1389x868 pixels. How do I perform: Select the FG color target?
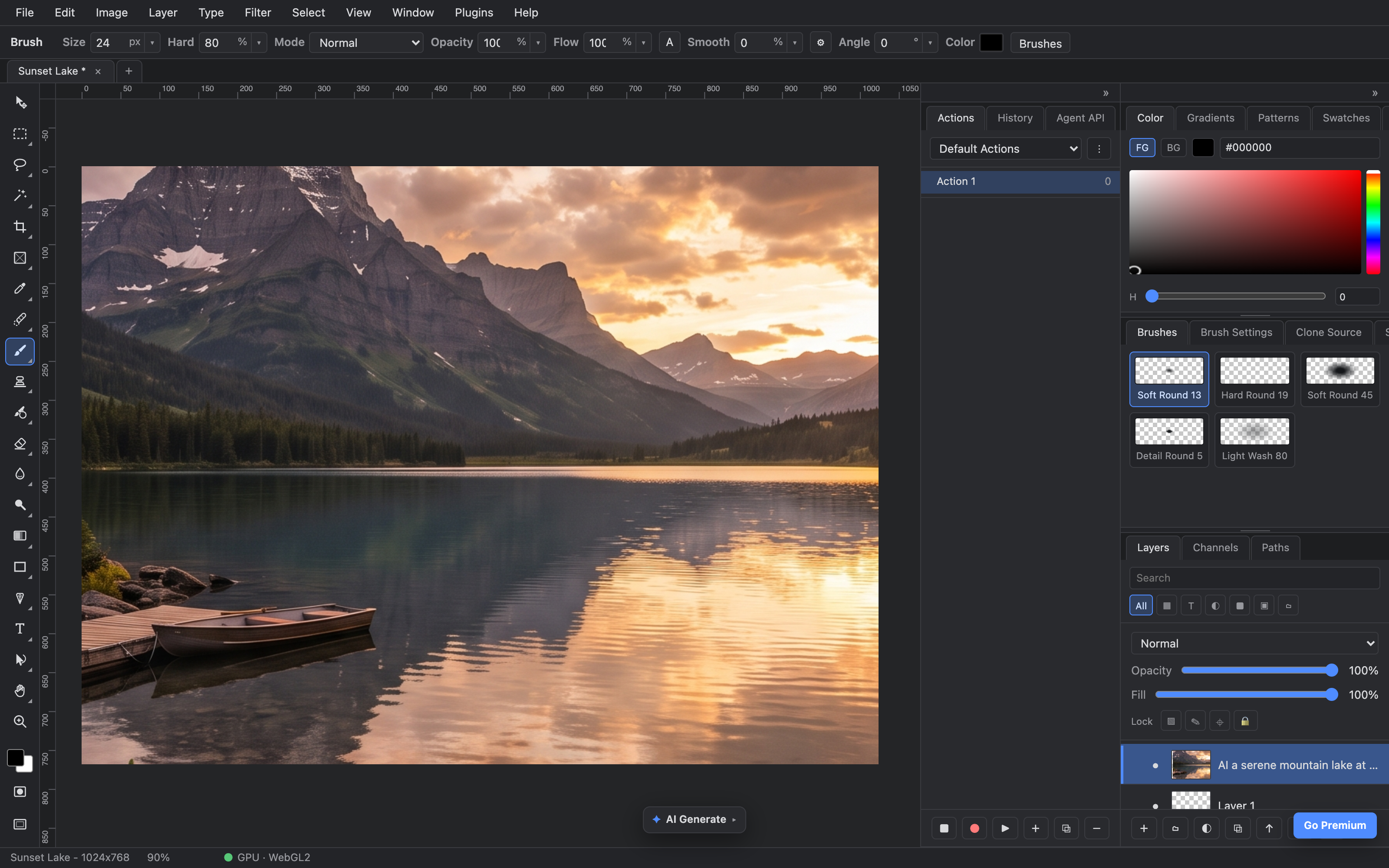pyautogui.click(x=1142, y=148)
